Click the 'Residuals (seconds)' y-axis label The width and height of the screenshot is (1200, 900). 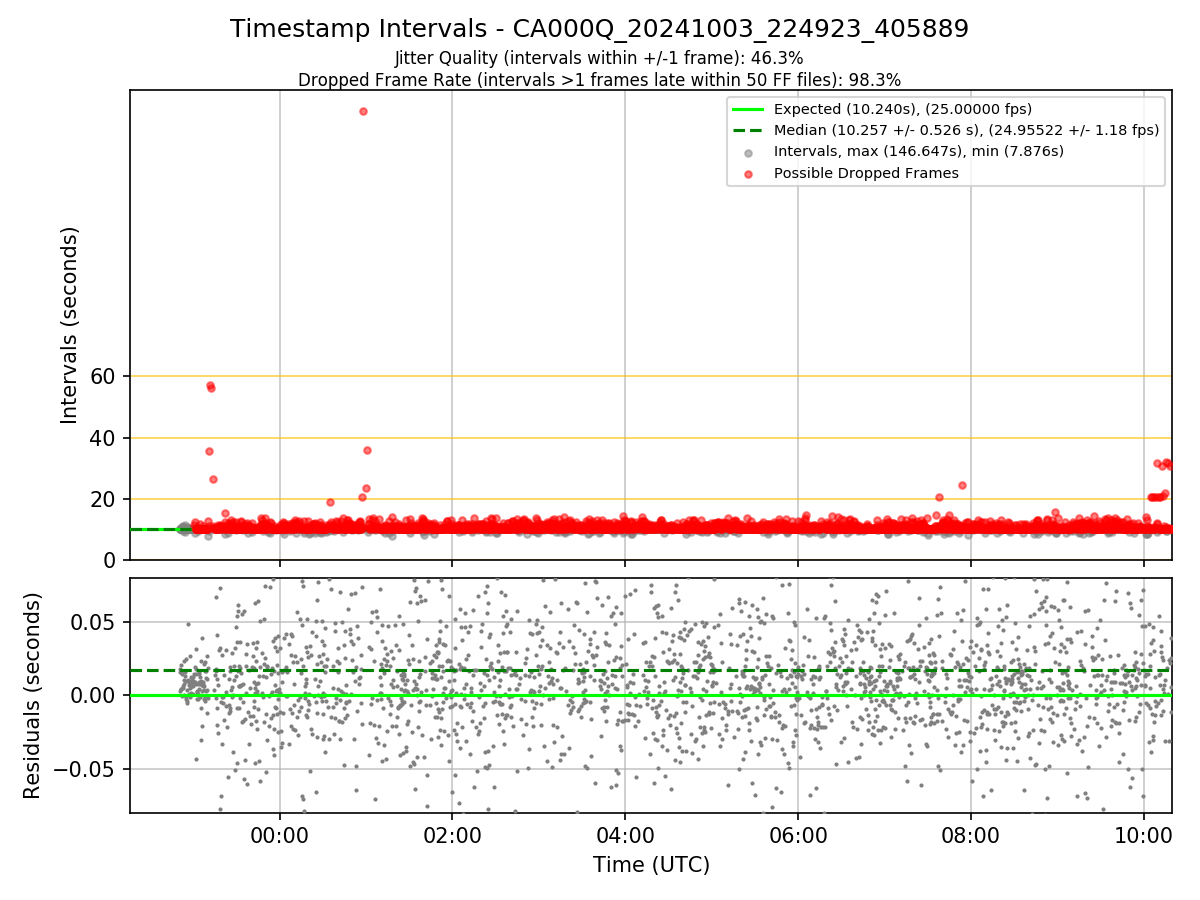coord(32,695)
